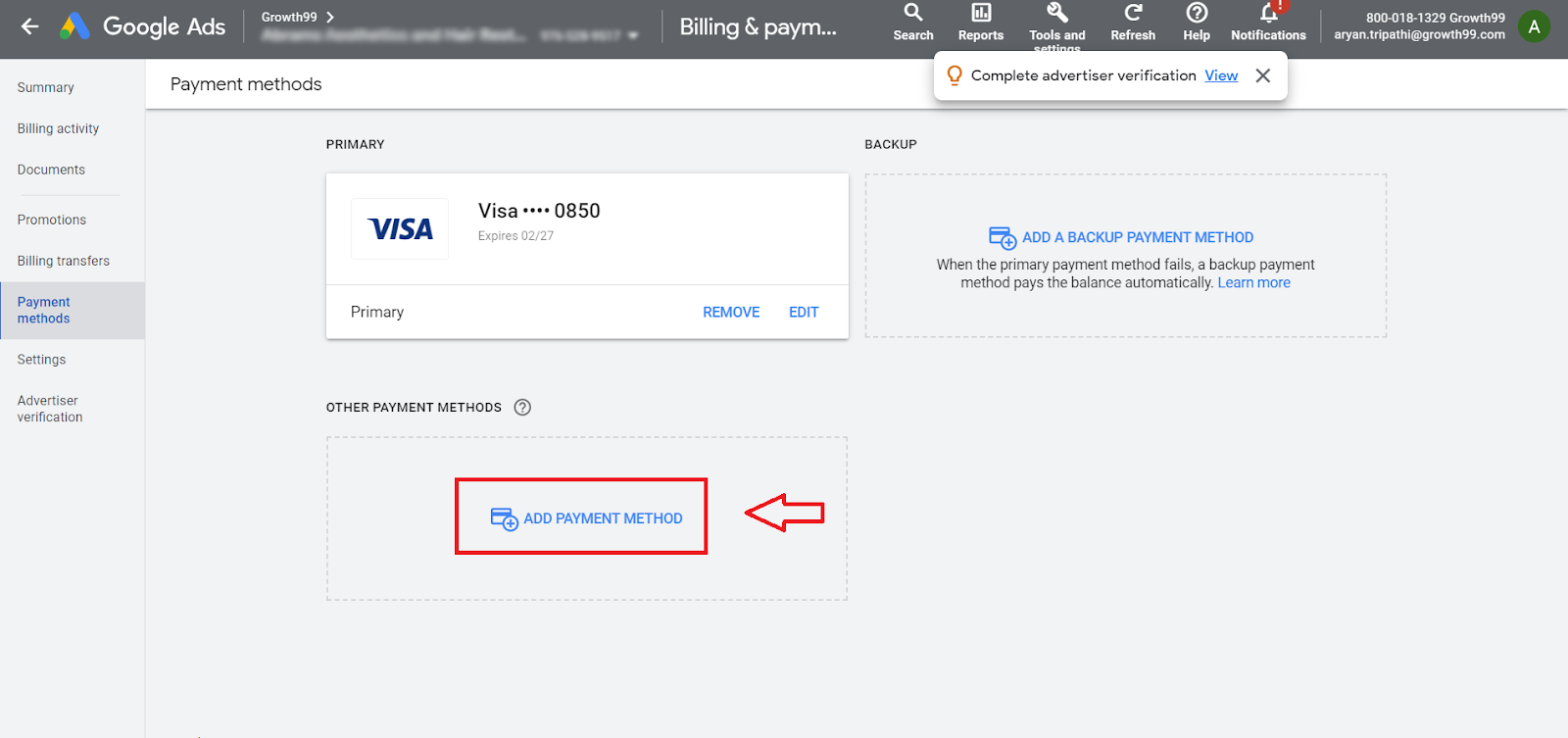The height and width of the screenshot is (738, 1568).
Task: Click the 800-018-1329 Growth99 account ID
Action: coord(1436,18)
